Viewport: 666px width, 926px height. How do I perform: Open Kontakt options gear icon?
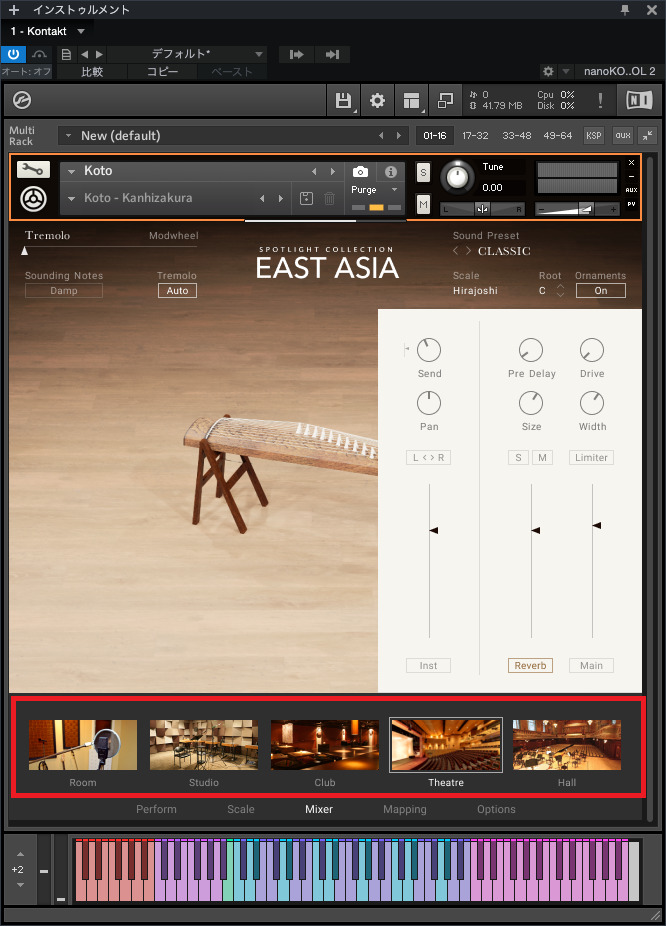(x=377, y=100)
